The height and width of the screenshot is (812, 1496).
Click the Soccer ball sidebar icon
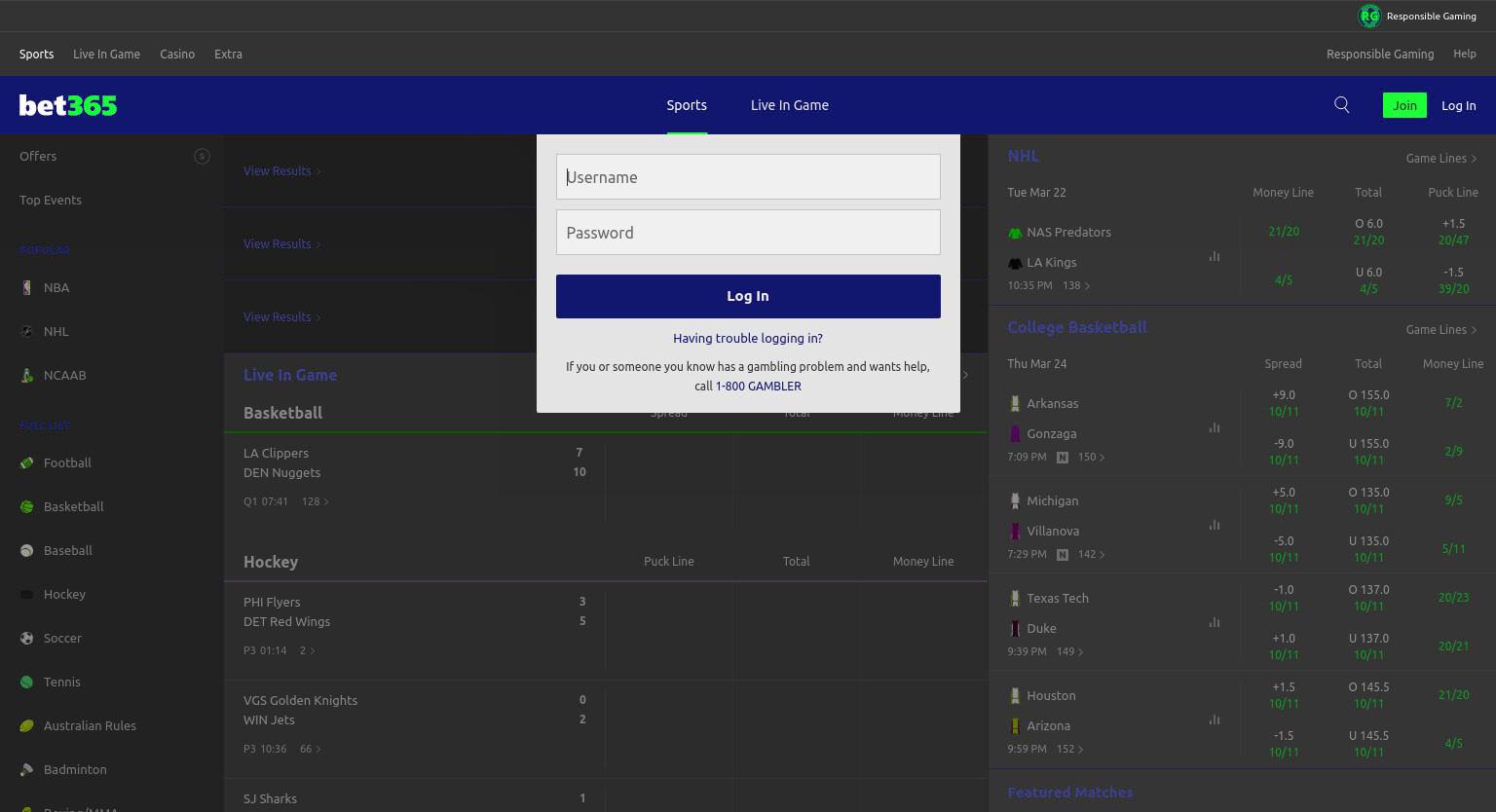[26, 638]
